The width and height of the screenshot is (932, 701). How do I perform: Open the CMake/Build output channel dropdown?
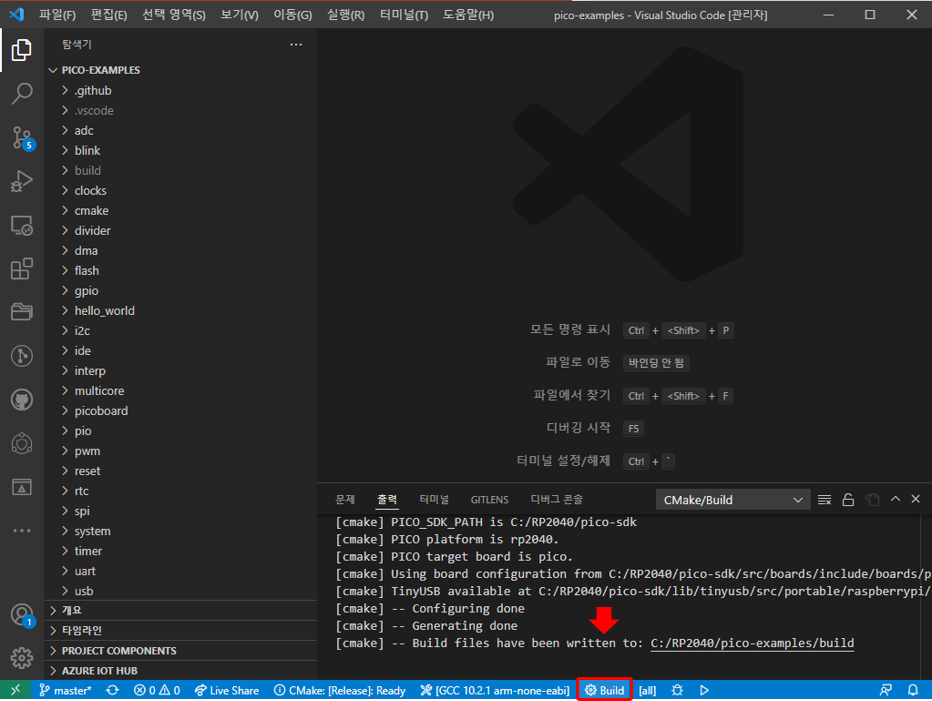(733, 500)
